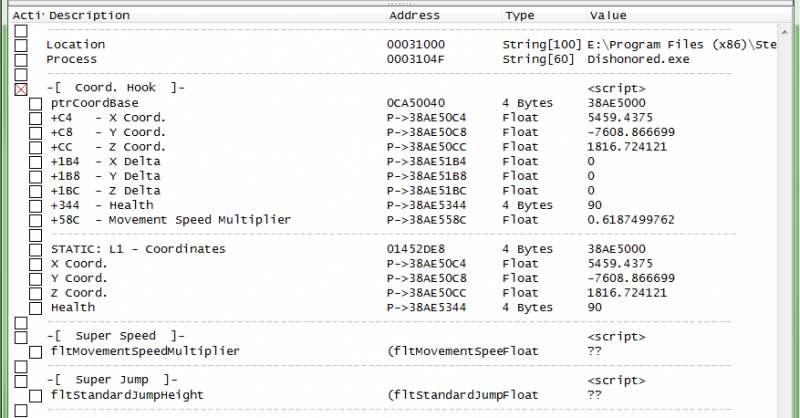800x418 pixels.
Task: Select the Process entry row
Action: 70,59
